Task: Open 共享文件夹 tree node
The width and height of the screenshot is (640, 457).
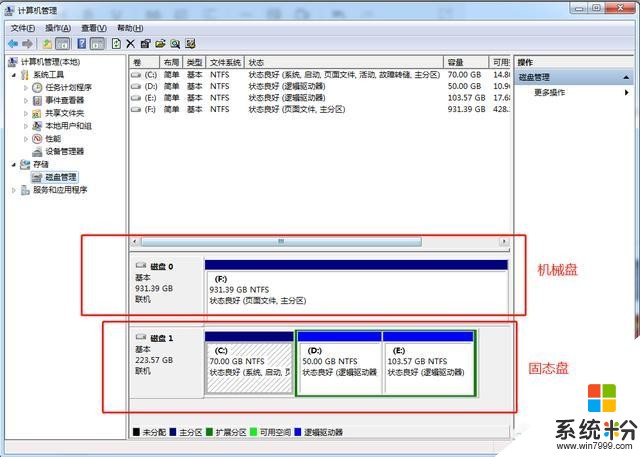Action: (64, 113)
